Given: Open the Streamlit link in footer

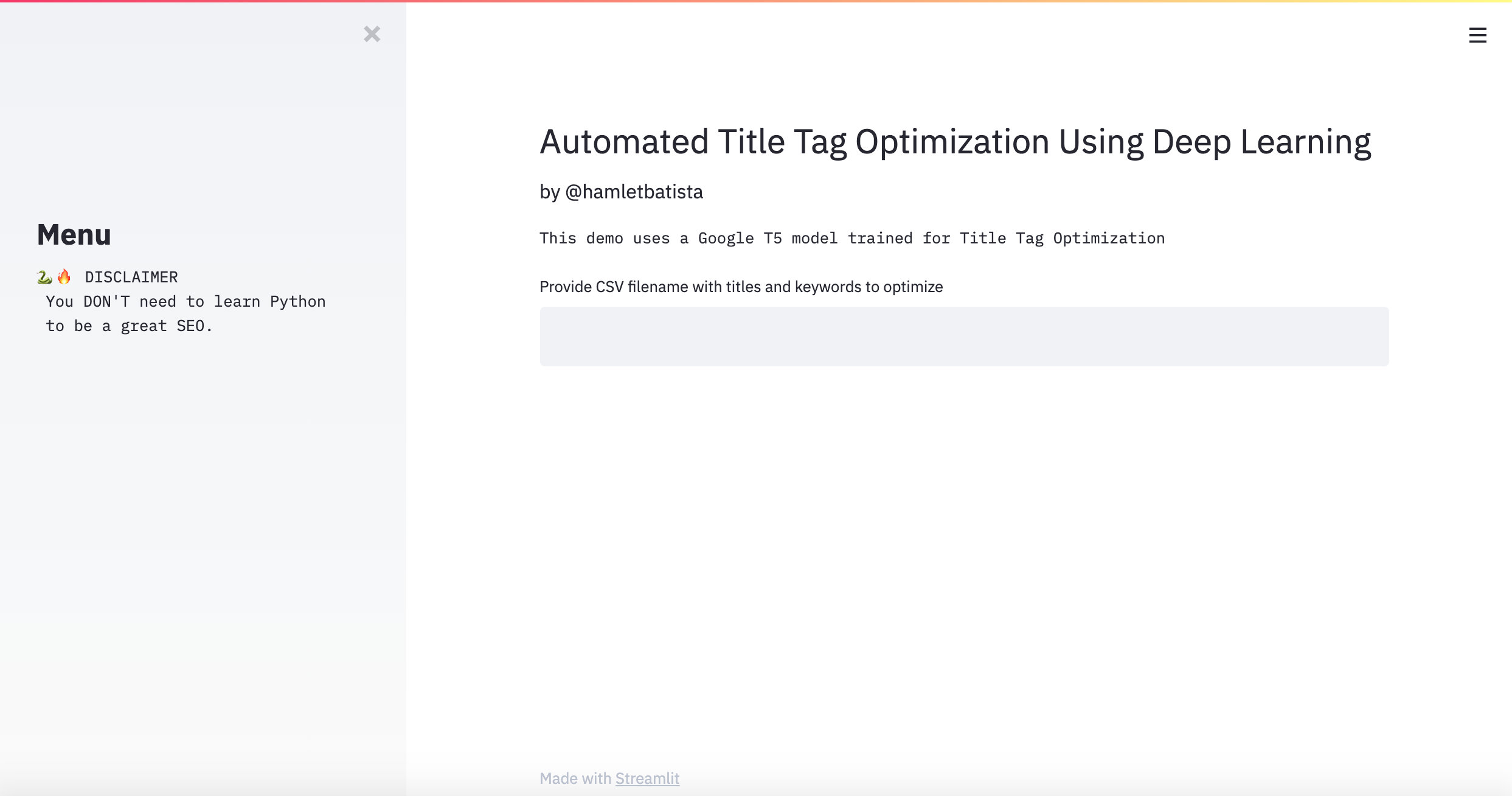Looking at the screenshot, I should tap(647, 778).
